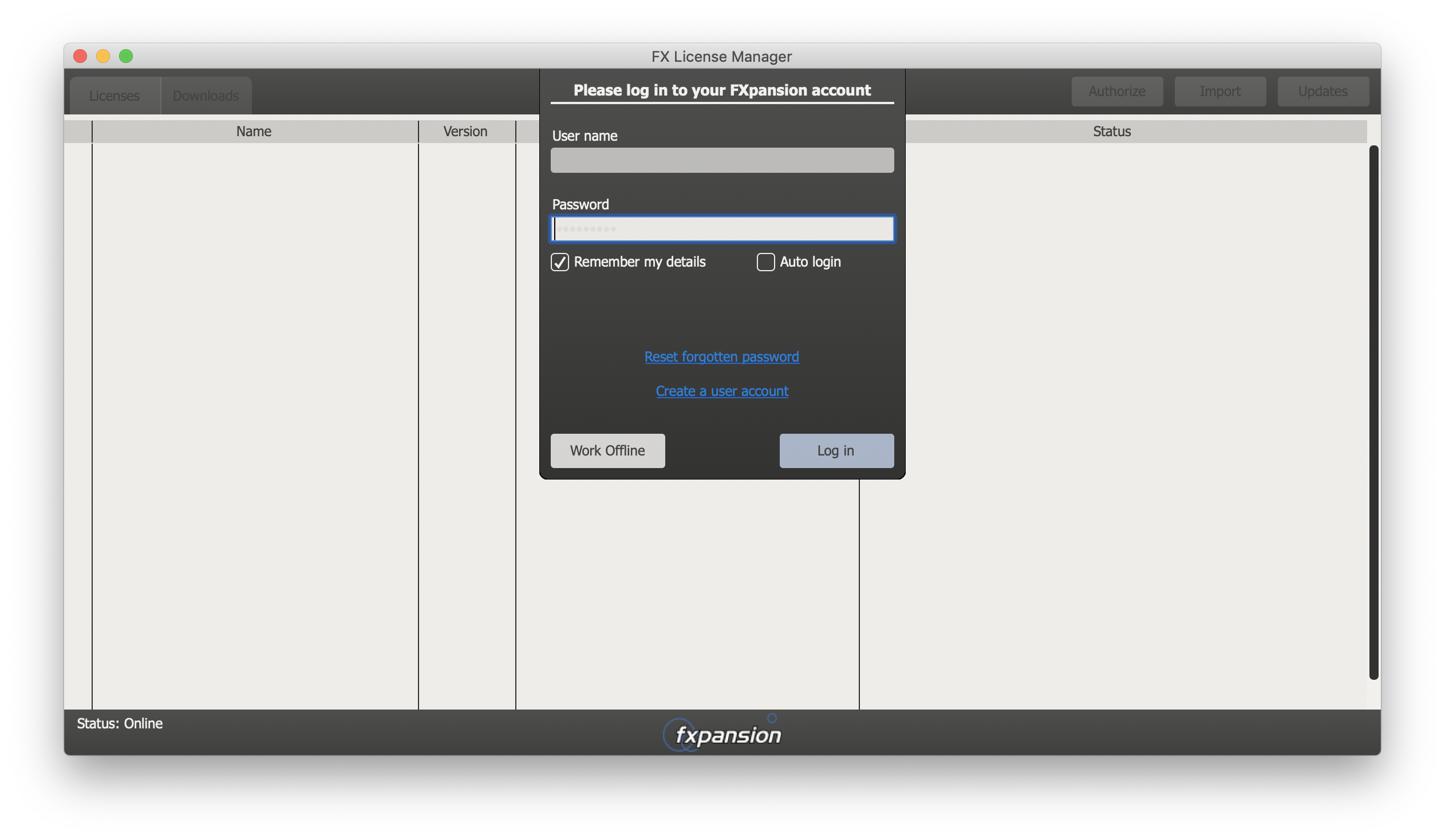This screenshot has height=840, width=1445.
Task: Follow Create a user account link
Action: point(721,391)
